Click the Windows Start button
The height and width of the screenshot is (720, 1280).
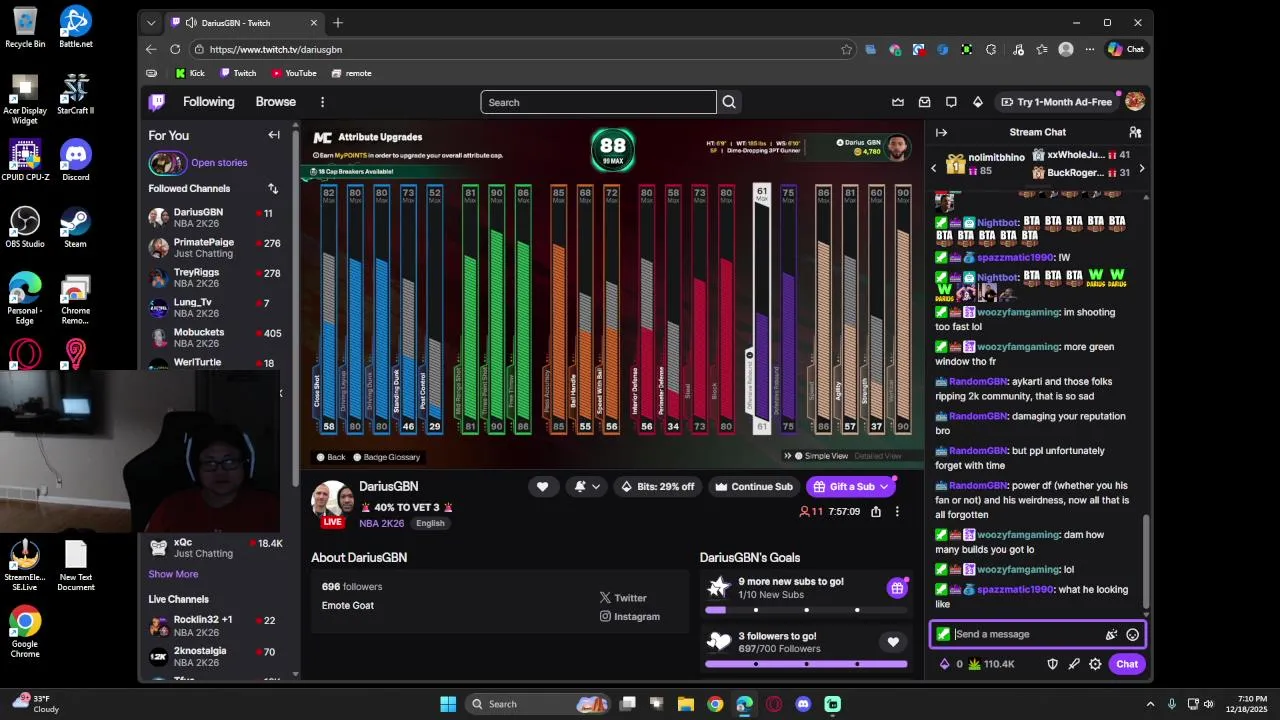click(448, 704)
